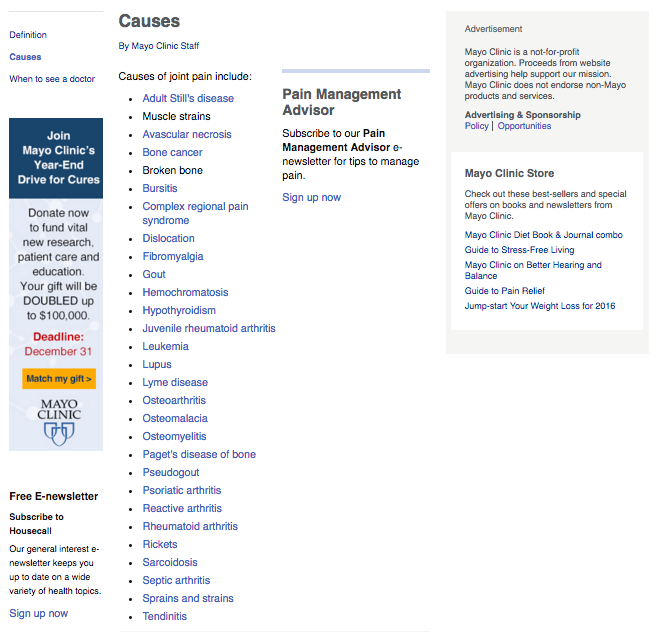This screenshot has width=660, height=632.
Task: Open Guide to Stress-Free Living link
Action: 519,250
